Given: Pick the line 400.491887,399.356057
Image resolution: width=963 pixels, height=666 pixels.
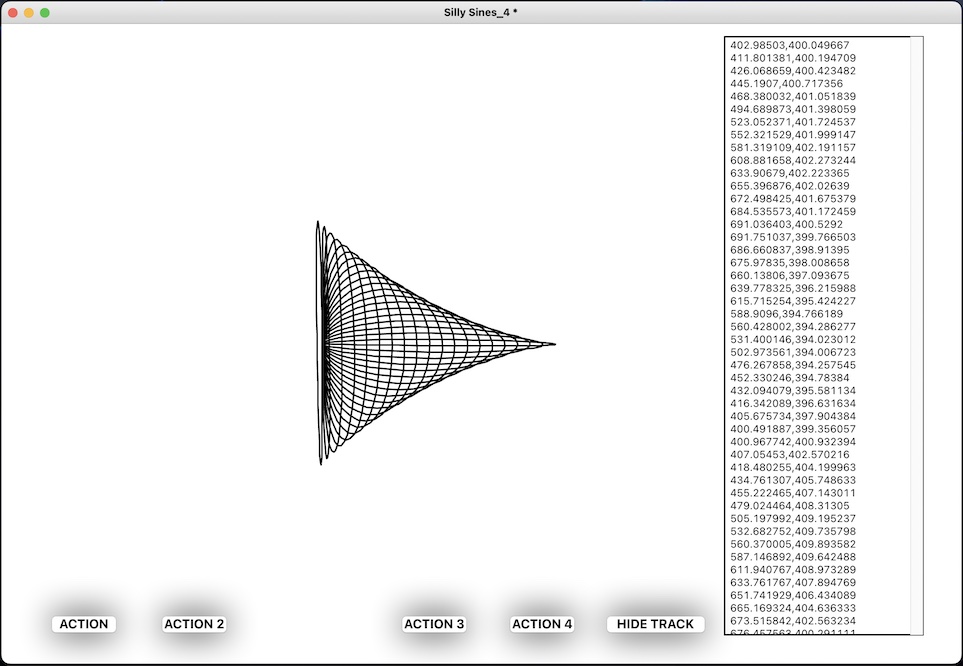Looking at the screenshot, I should 790,429.
